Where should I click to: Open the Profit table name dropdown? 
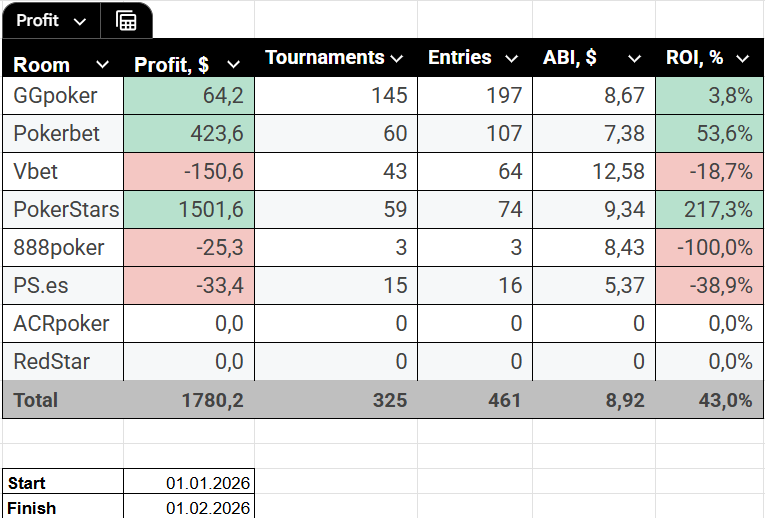[x=81, y=21]
